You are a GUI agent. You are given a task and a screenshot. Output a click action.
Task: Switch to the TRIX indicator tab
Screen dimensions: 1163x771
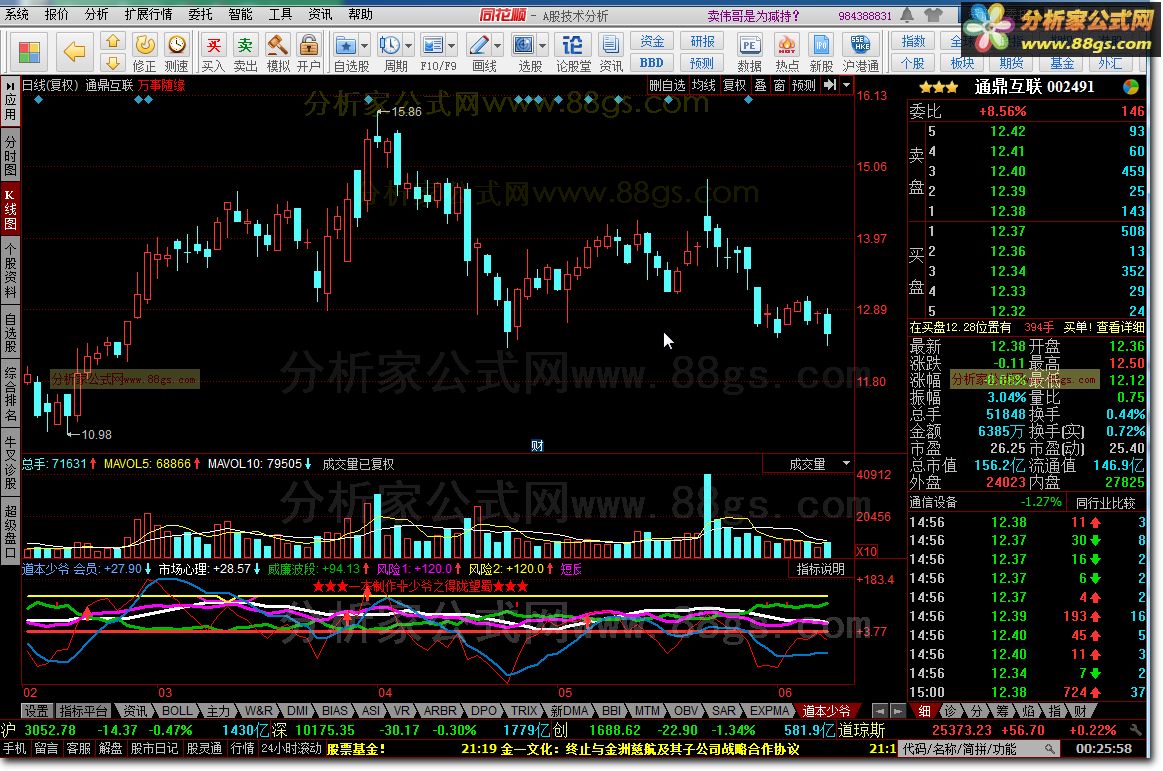pos(524,711)
